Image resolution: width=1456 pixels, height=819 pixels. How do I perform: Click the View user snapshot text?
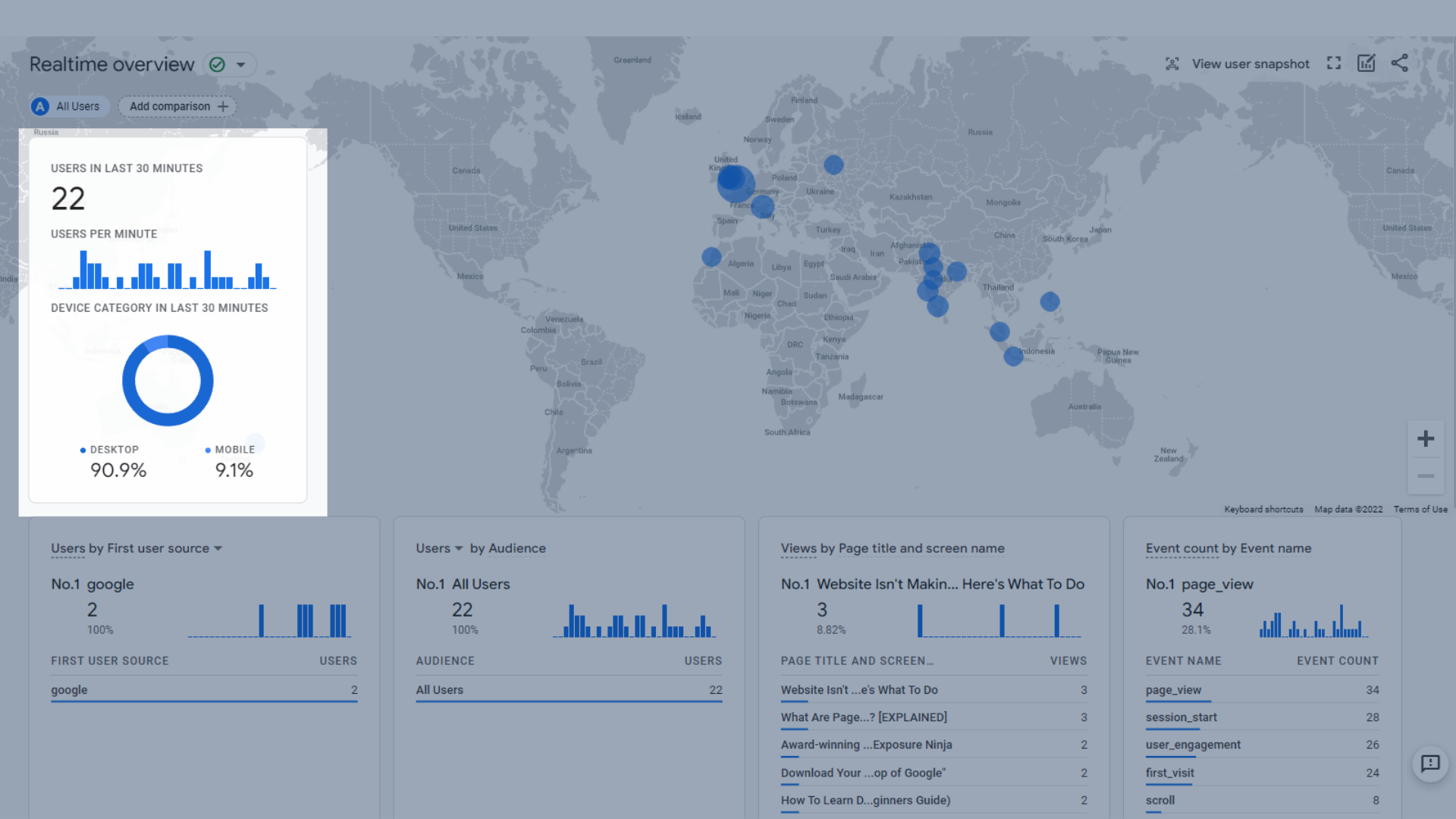[x=1250, y=64]
